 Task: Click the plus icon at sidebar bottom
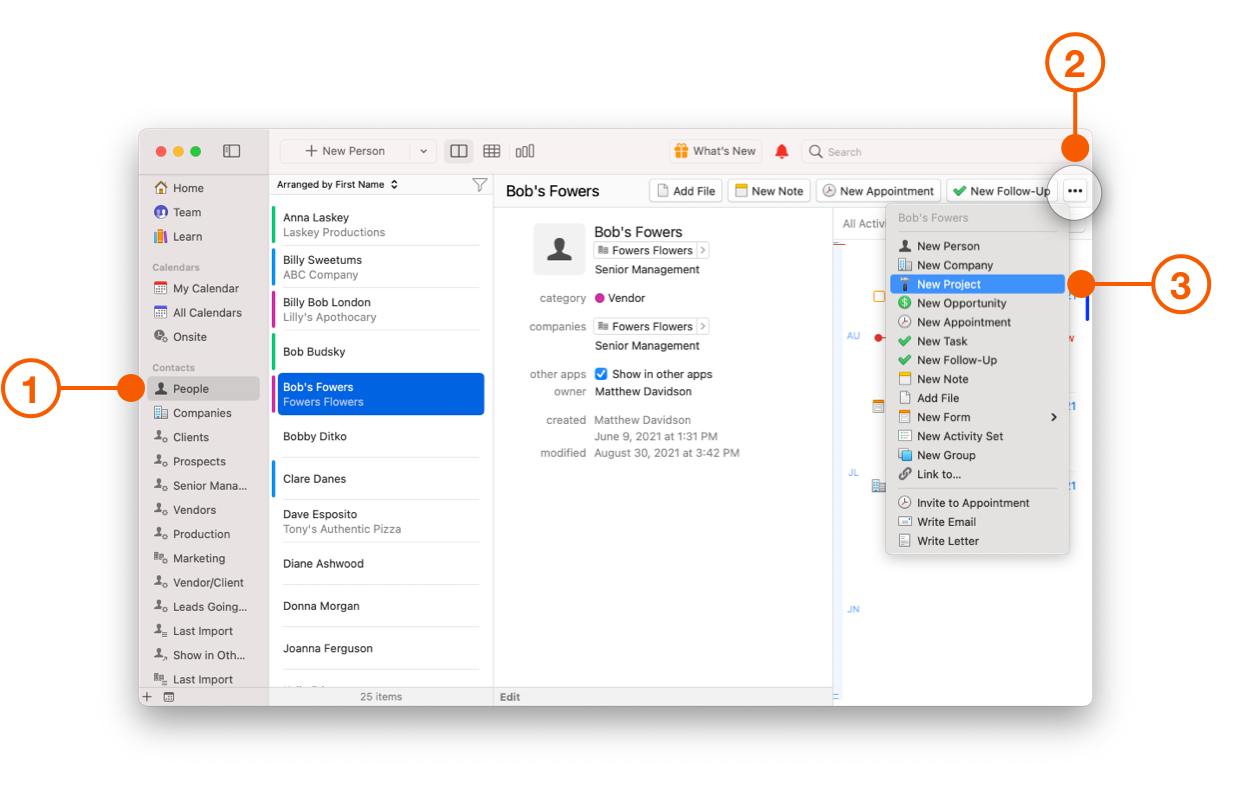click(x=147, y=697)
